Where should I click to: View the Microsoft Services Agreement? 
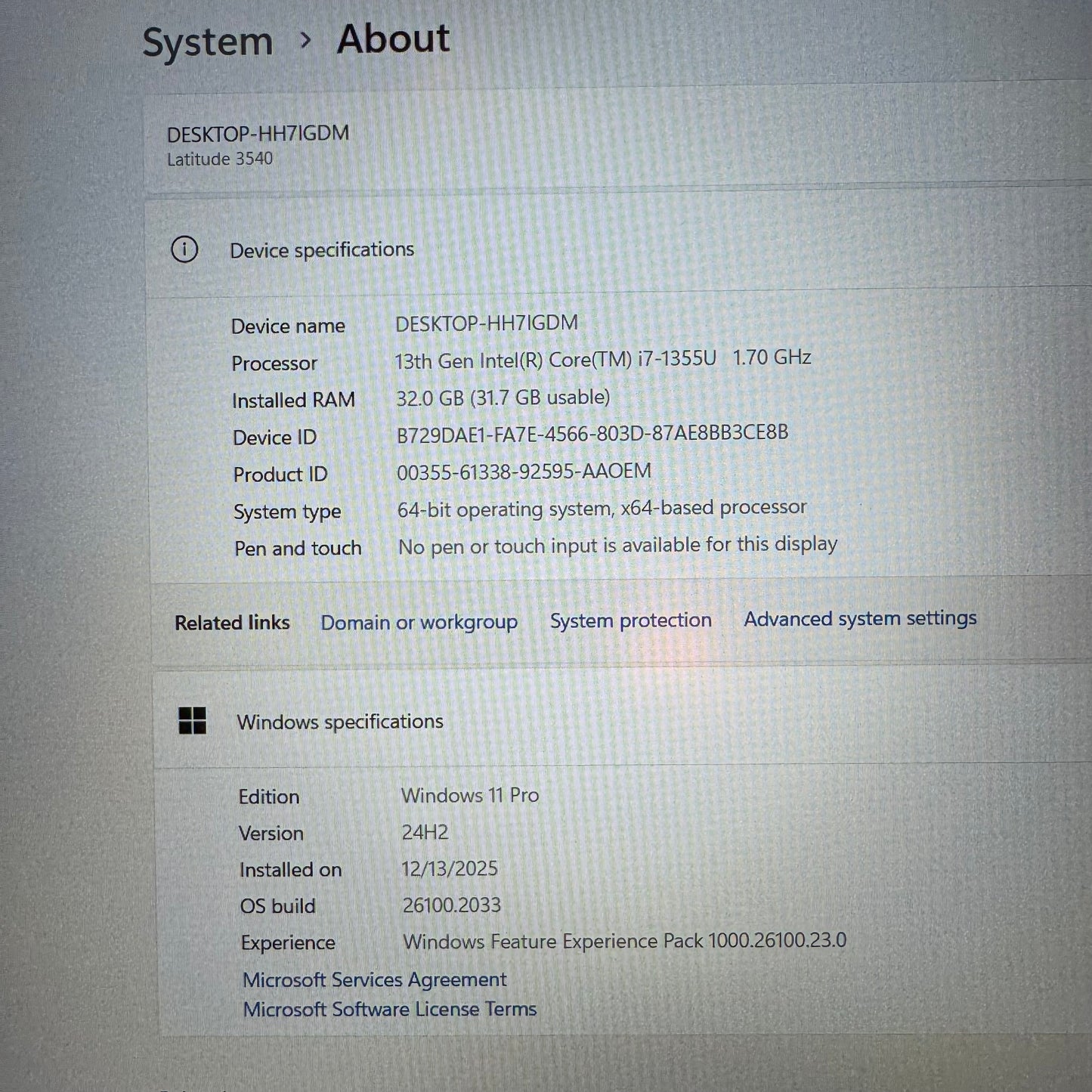coord(373,979)
